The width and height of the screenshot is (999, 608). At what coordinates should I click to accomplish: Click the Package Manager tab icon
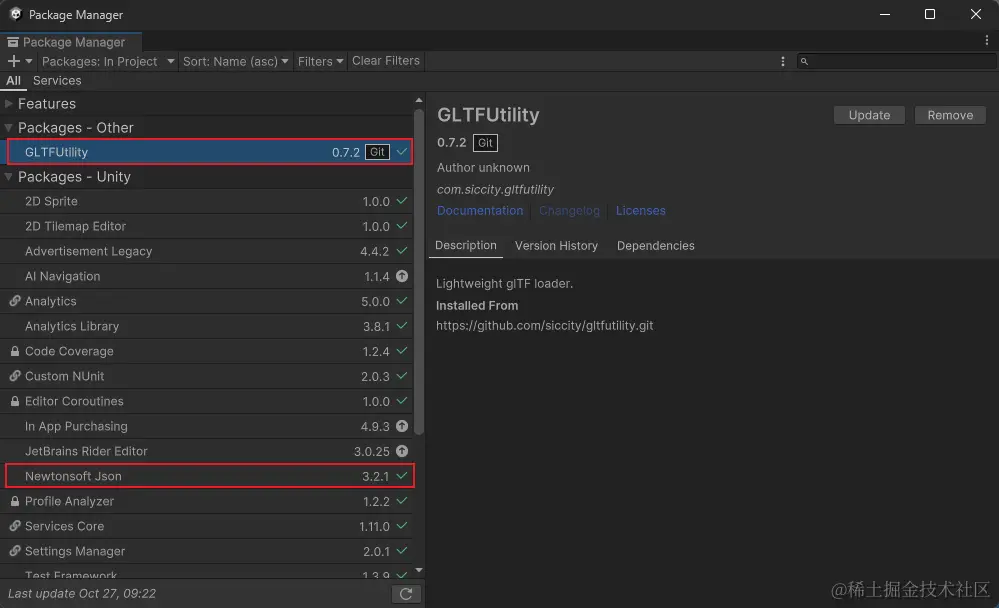[x=13, y=42]
